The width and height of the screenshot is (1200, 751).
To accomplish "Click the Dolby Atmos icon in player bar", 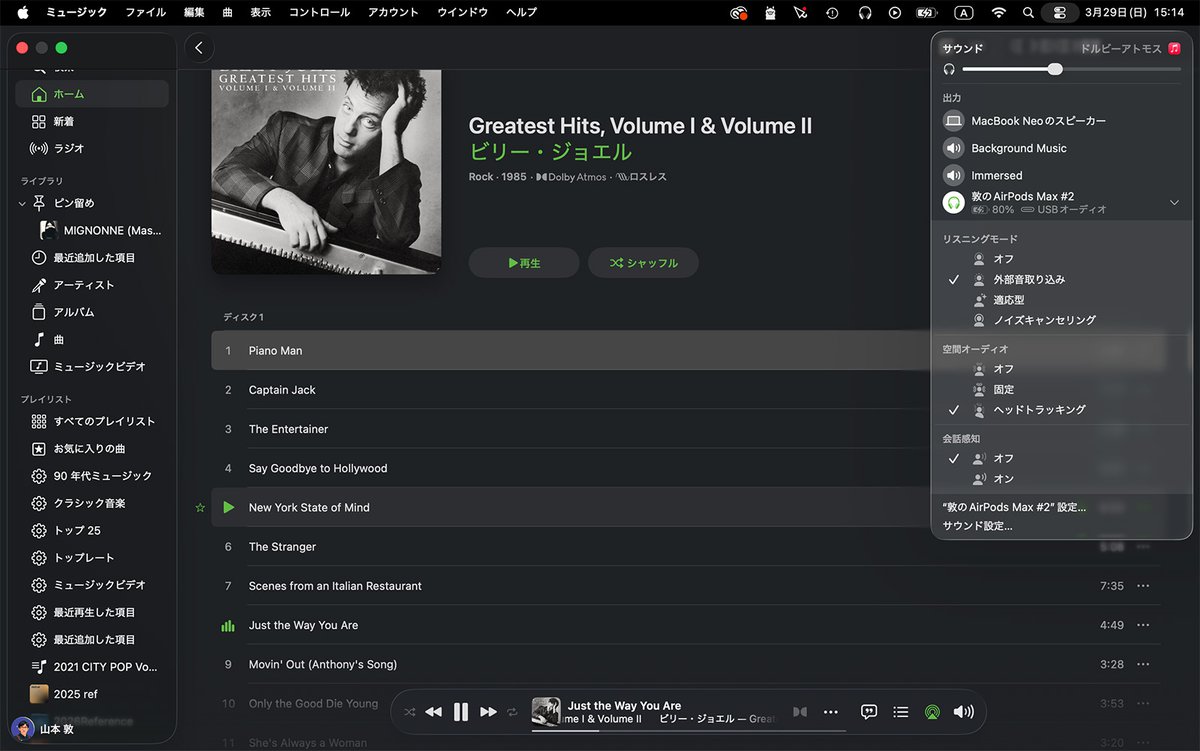I will (800, 712).
